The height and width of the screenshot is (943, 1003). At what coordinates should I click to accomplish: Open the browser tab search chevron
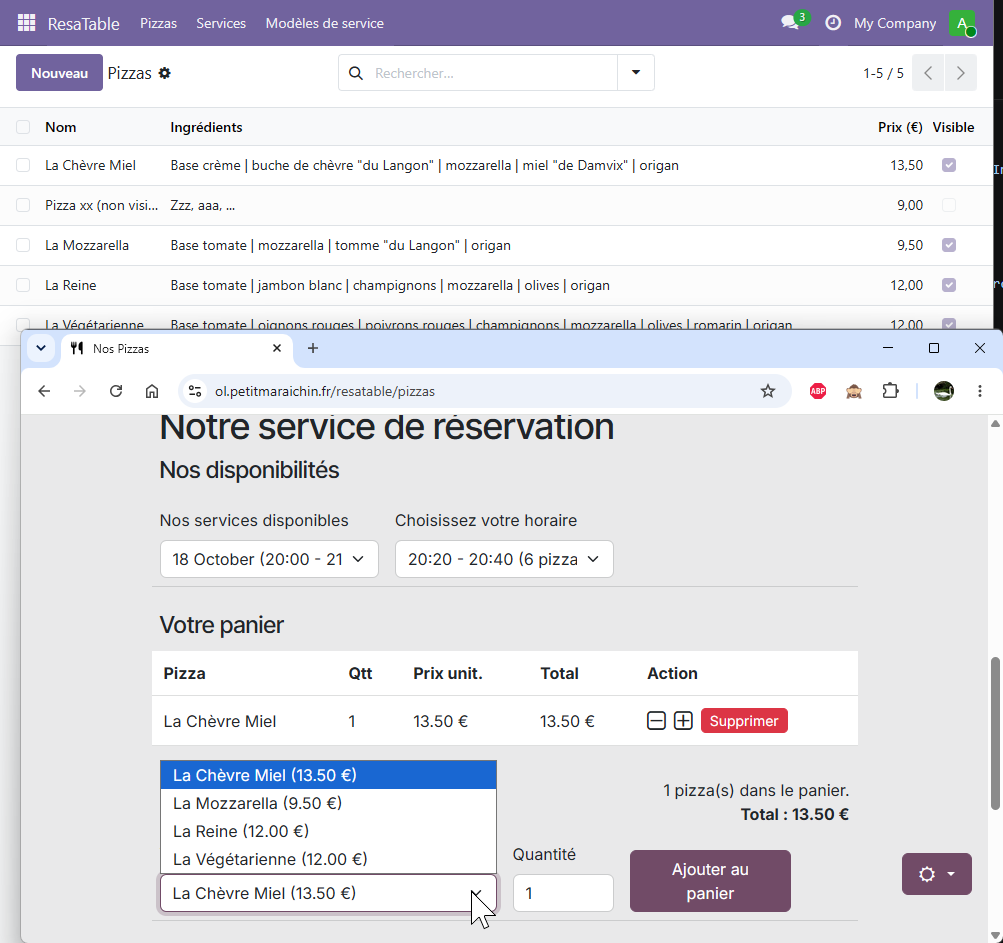click(x=41, y=348)
